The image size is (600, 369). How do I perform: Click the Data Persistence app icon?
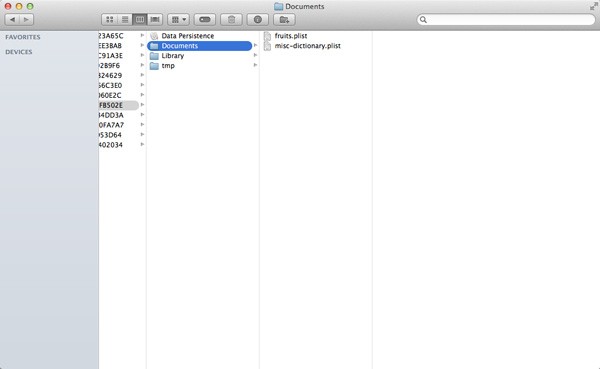(154, 36)
